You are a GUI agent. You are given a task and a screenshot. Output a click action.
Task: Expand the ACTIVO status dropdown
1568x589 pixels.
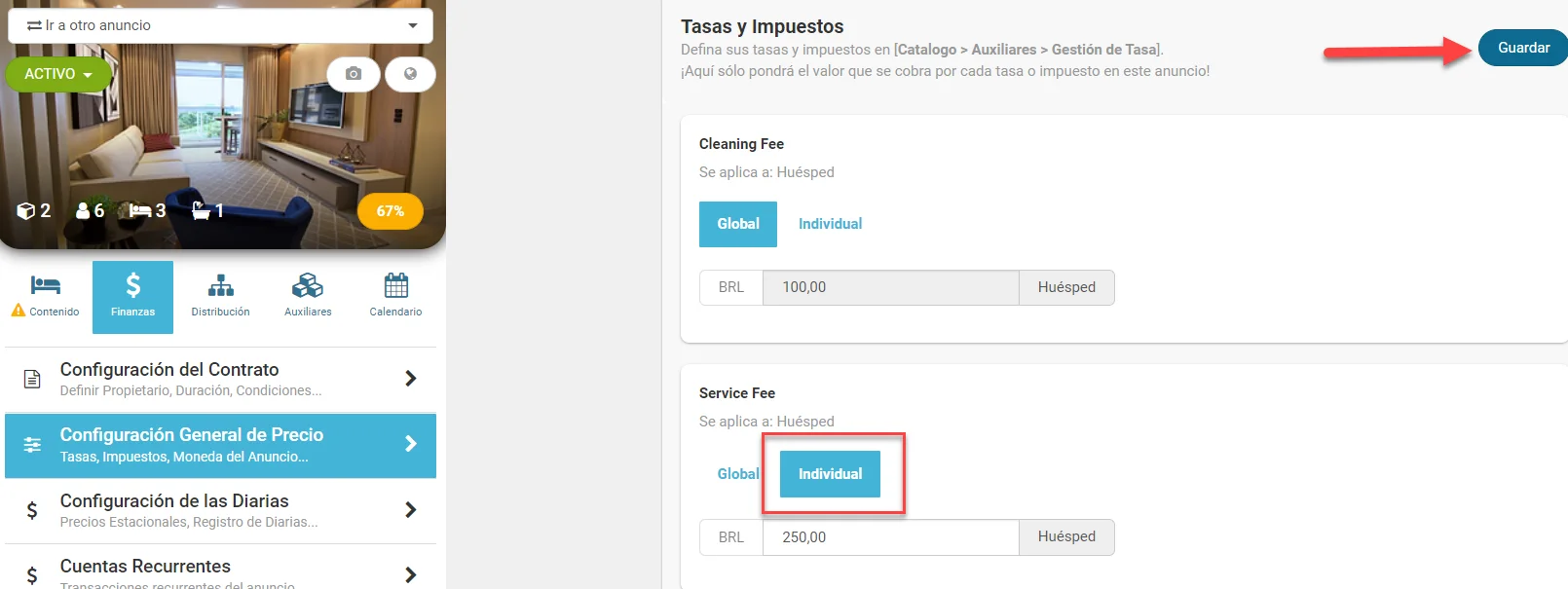58,74
